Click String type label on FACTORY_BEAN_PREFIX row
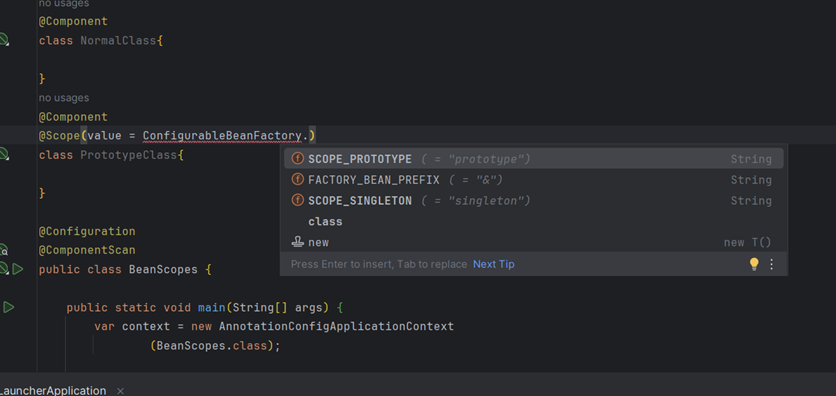 (751, 180)
